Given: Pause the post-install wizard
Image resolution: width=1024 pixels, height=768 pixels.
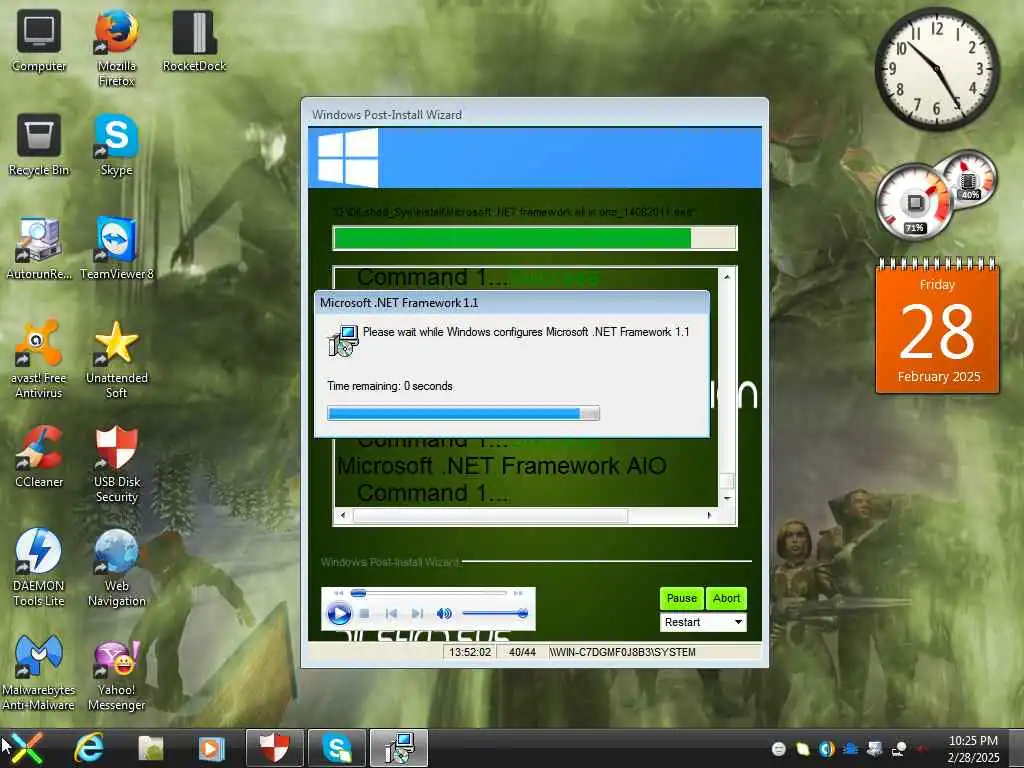Looking at the screenshot, I should (x=681, y=598).
